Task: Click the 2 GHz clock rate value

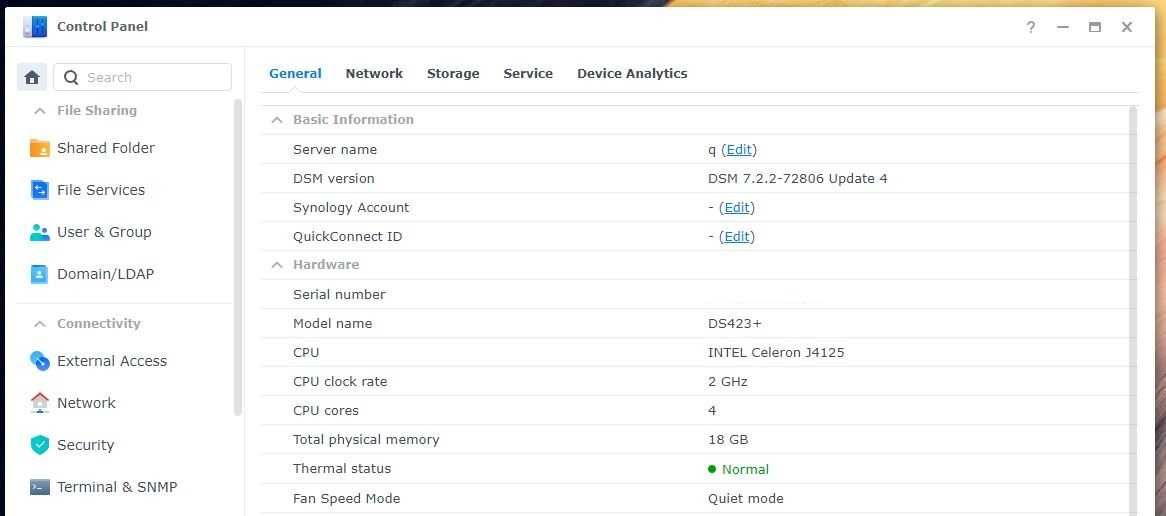Action: point(727,381)
